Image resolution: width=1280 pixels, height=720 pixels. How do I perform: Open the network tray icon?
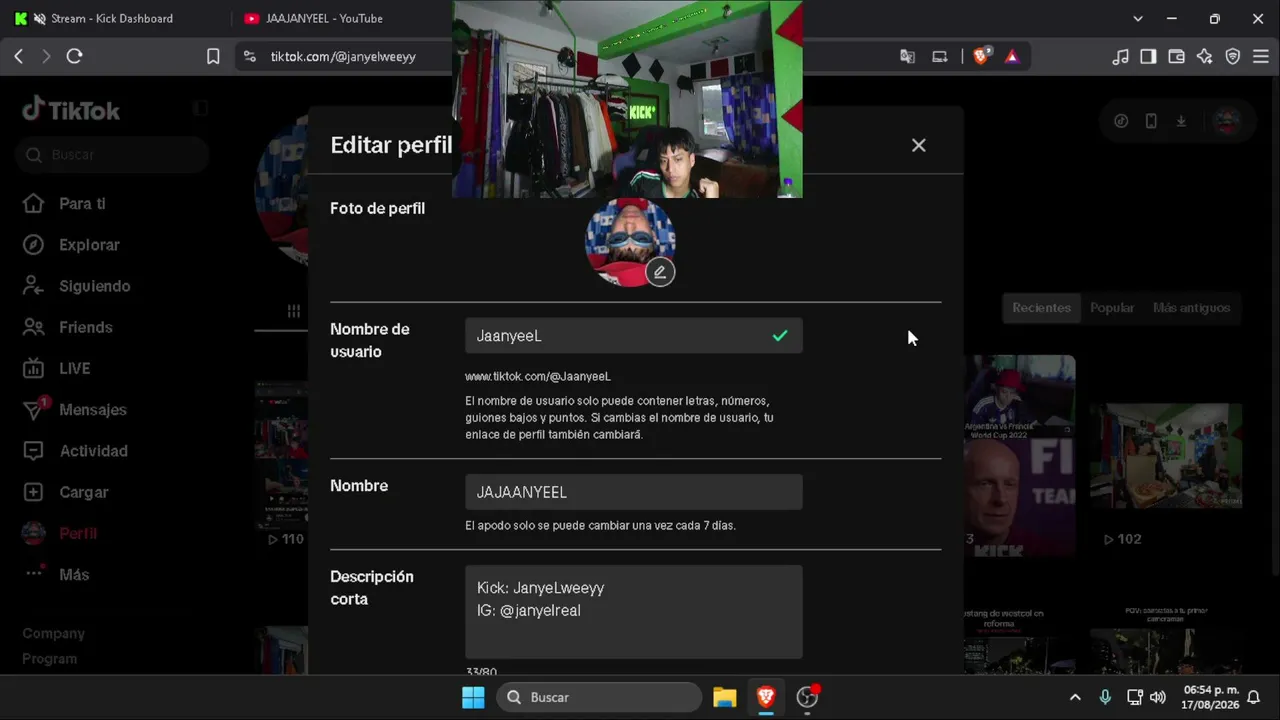(1135, 697)
